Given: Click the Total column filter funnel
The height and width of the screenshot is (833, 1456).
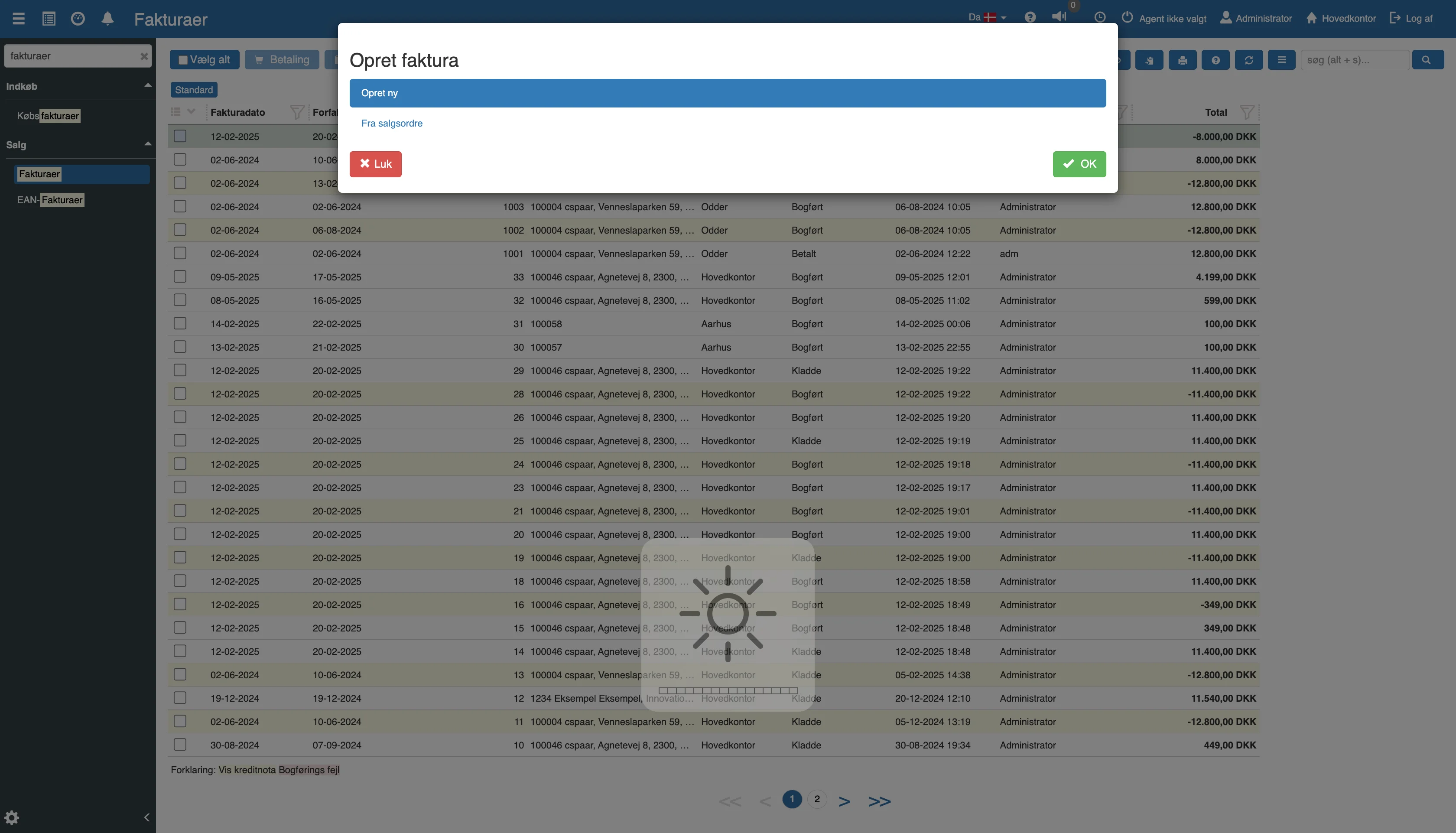Looking at the screenshot, I should (x=1247, y=112).
